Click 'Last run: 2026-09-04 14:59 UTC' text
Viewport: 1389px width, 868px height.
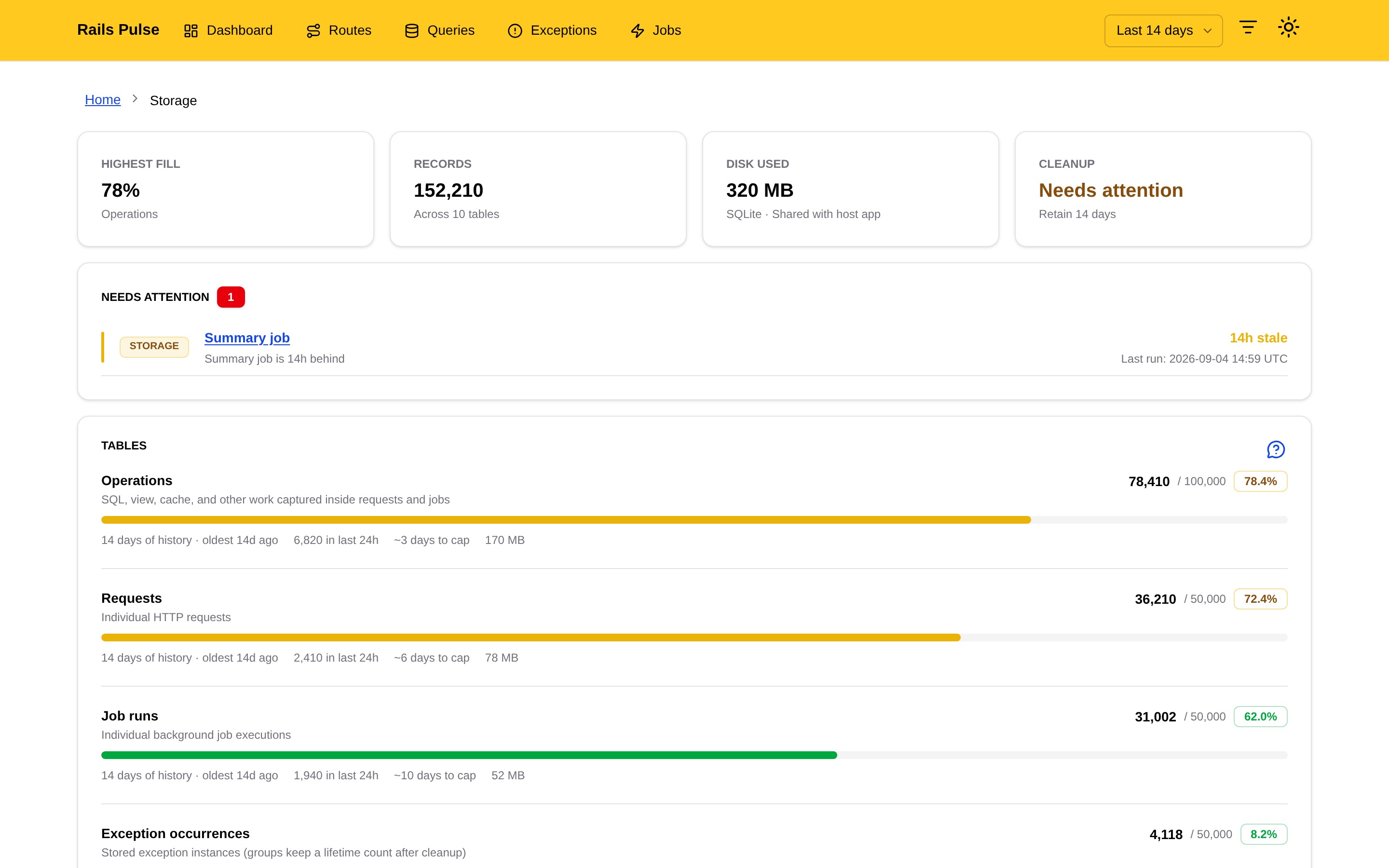click(1204, 359)
